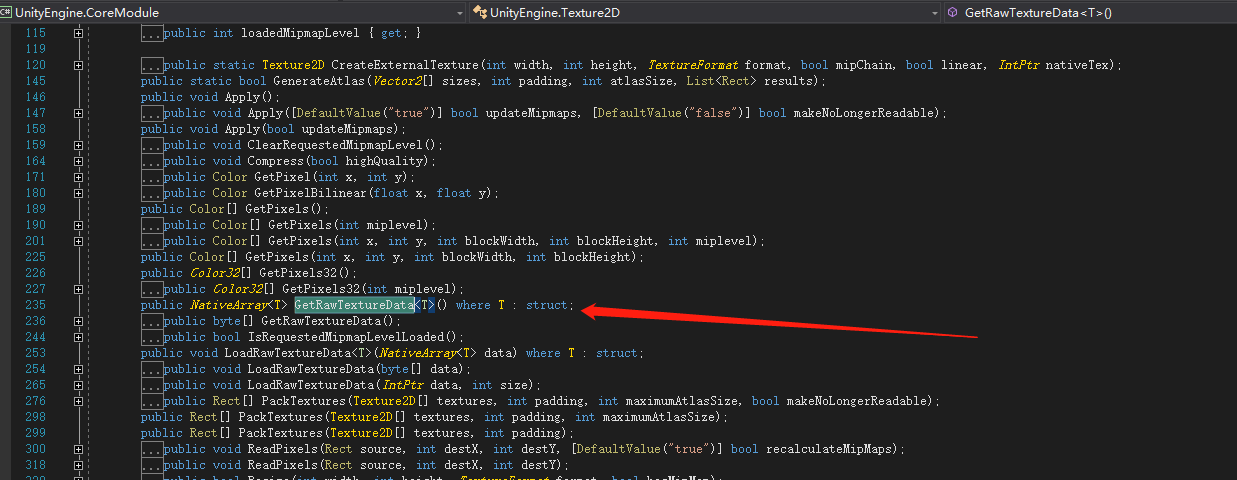Expand the GetPixelBilinear region at line 180
Viewport: 1237px width, 480px height.
point(78,193)
